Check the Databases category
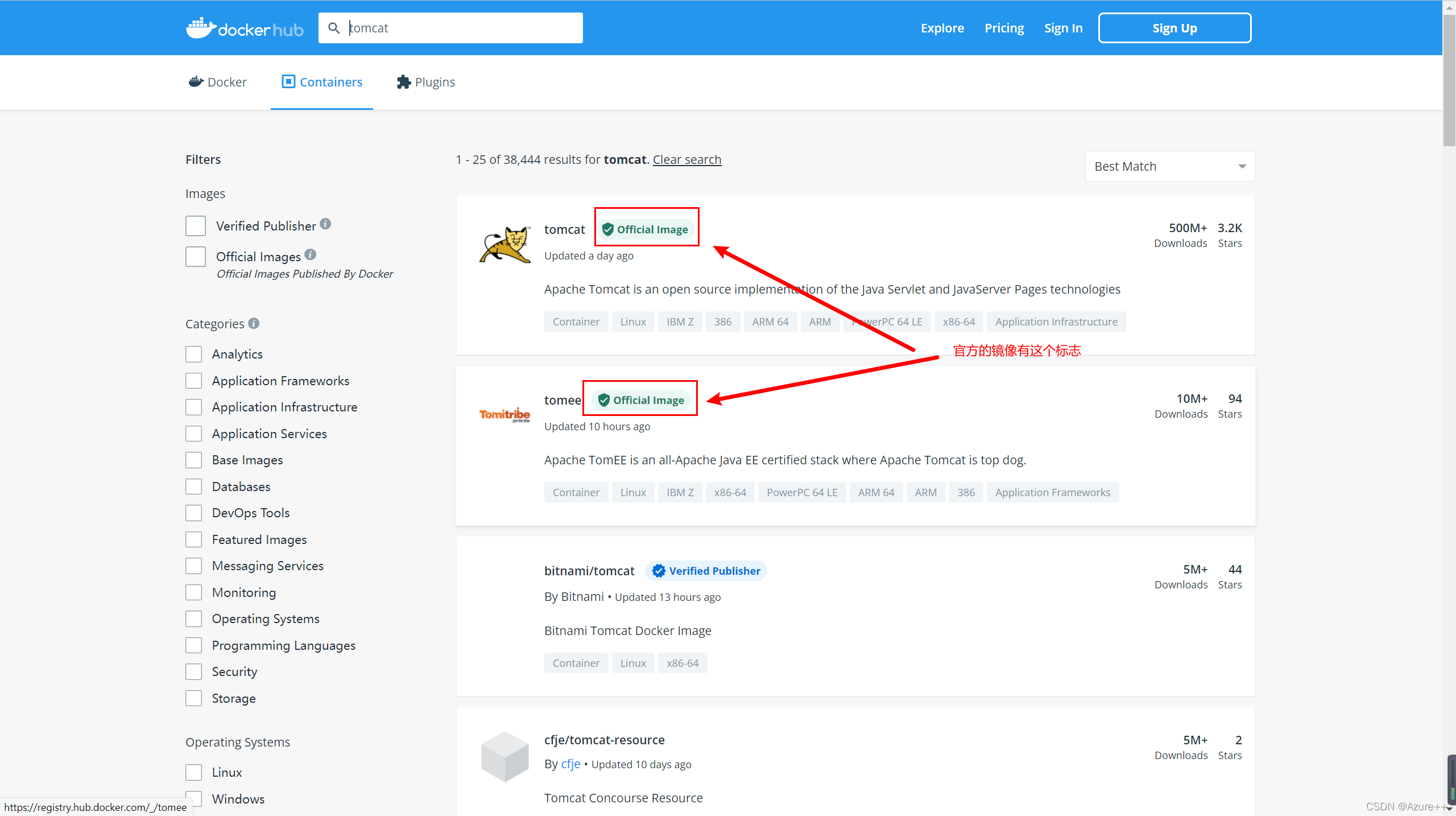 193,487
